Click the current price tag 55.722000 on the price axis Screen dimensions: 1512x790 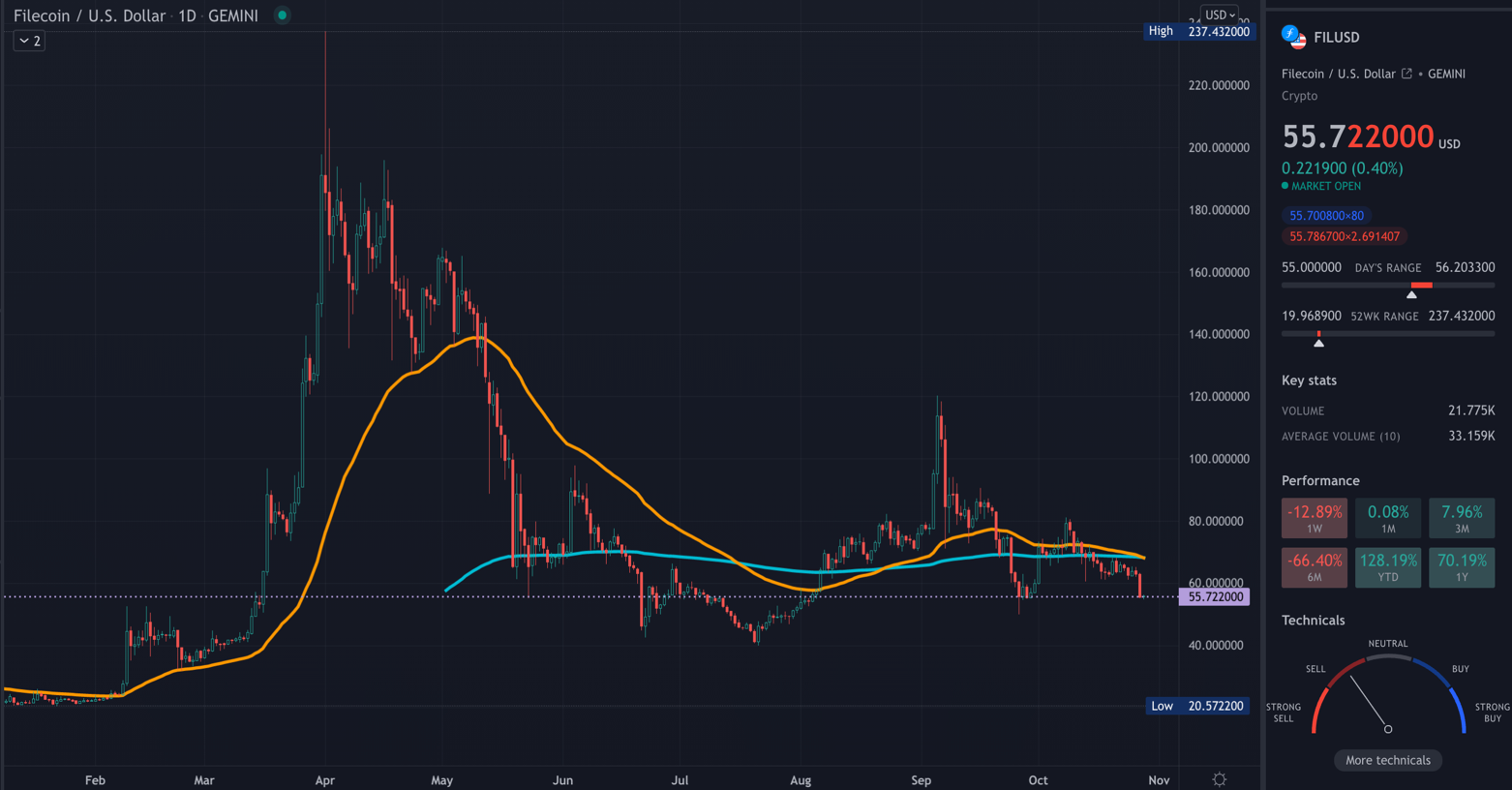pos(1215,596)
